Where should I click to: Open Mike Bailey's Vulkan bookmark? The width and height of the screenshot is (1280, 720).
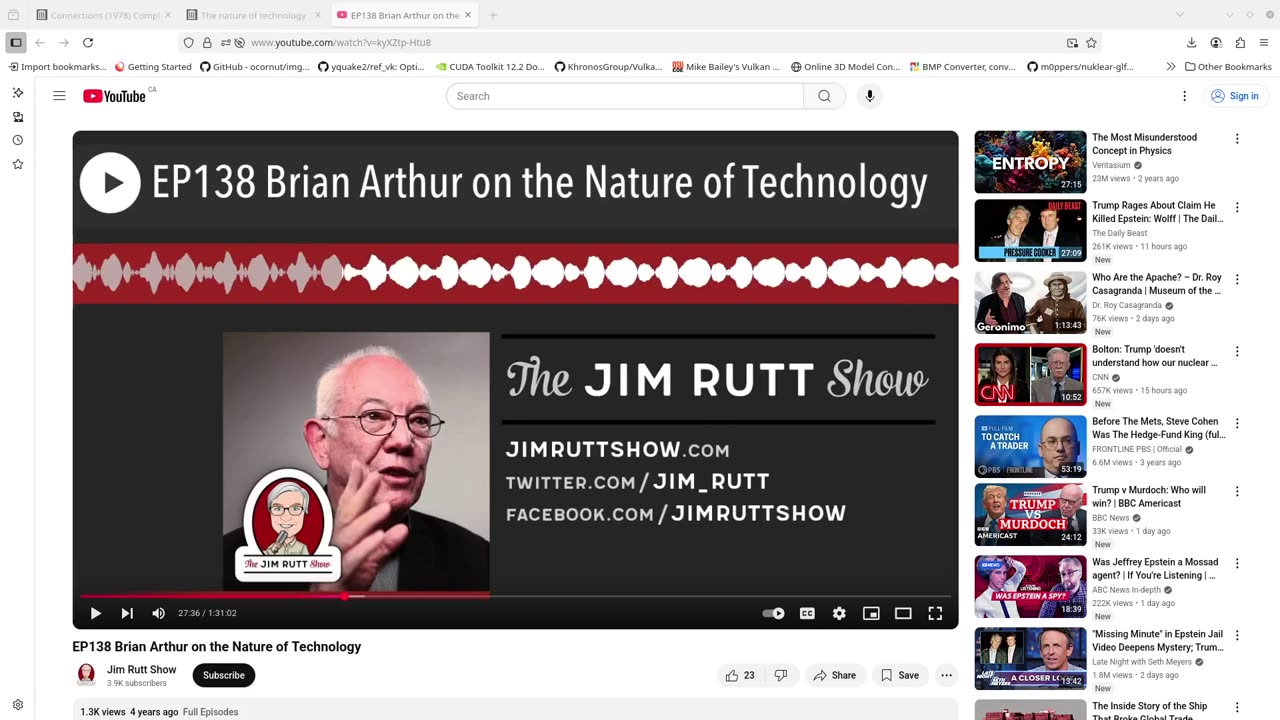(726, 67)
